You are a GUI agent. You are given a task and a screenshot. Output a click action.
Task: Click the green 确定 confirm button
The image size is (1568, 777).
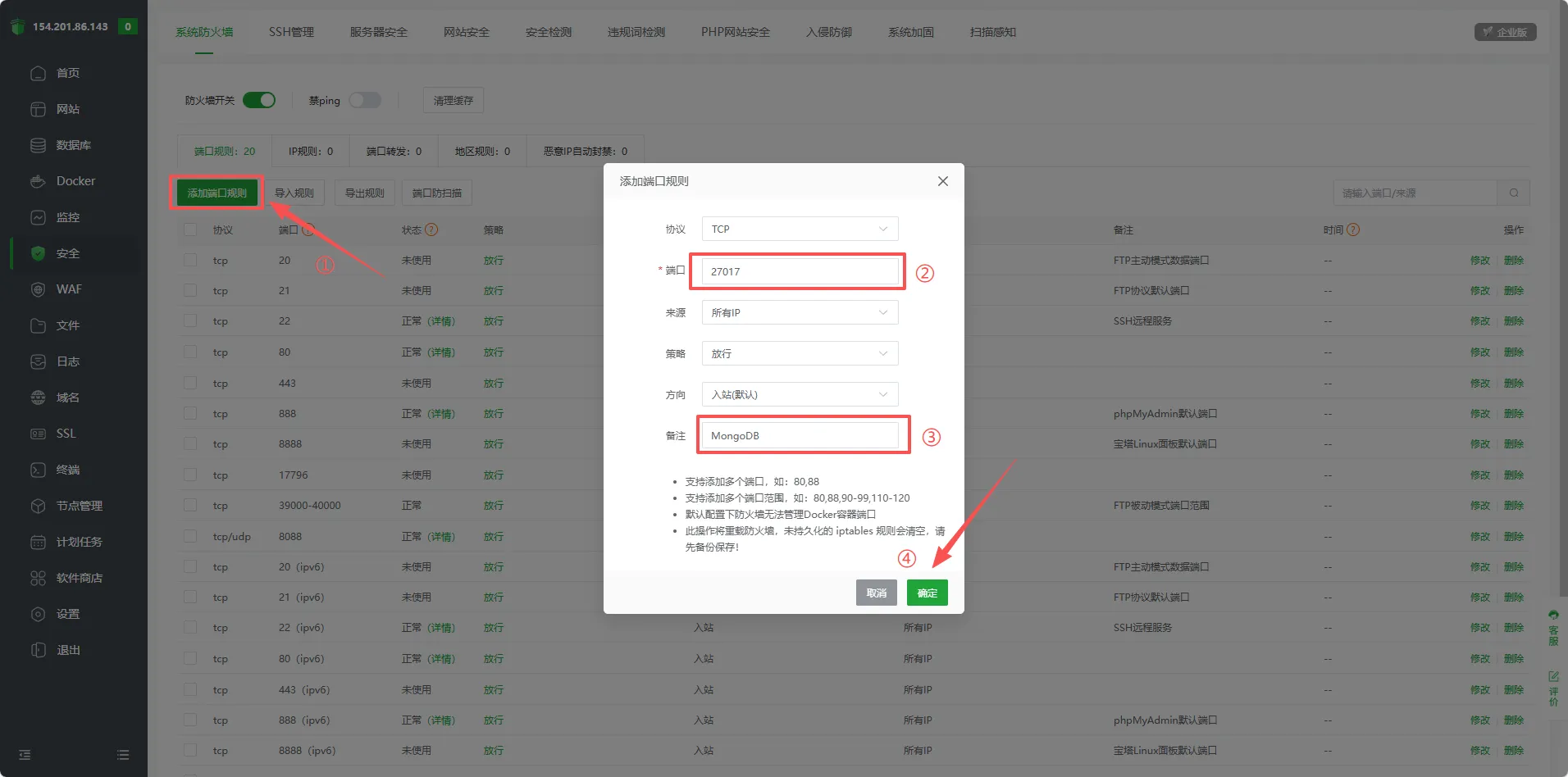(927, 593)
